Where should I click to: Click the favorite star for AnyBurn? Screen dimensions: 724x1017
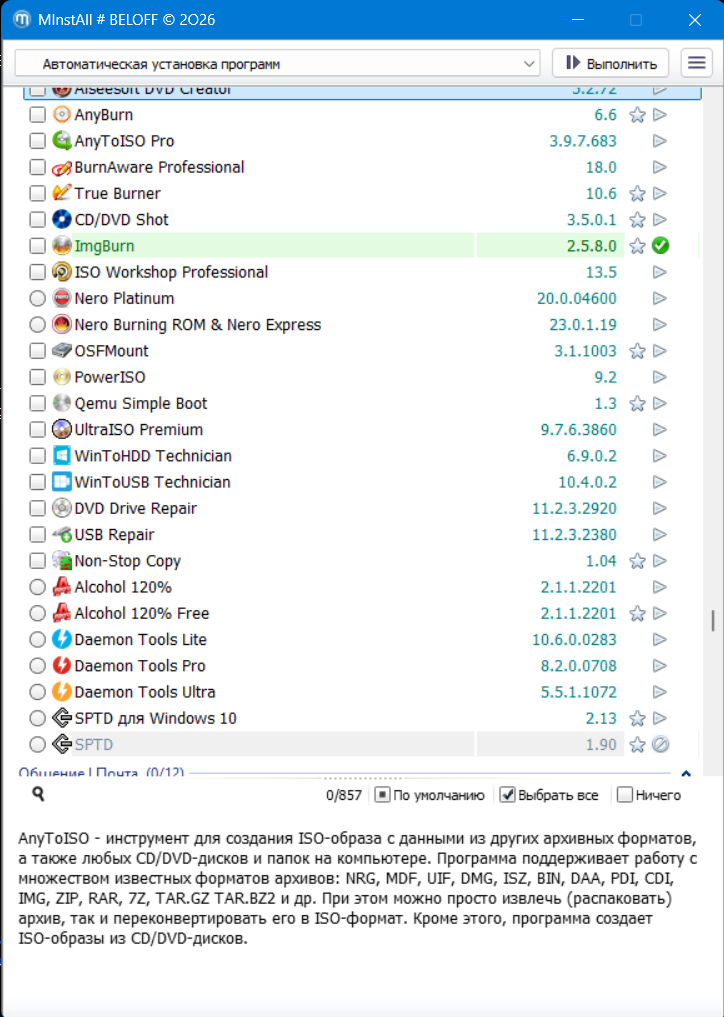point(638,115)
